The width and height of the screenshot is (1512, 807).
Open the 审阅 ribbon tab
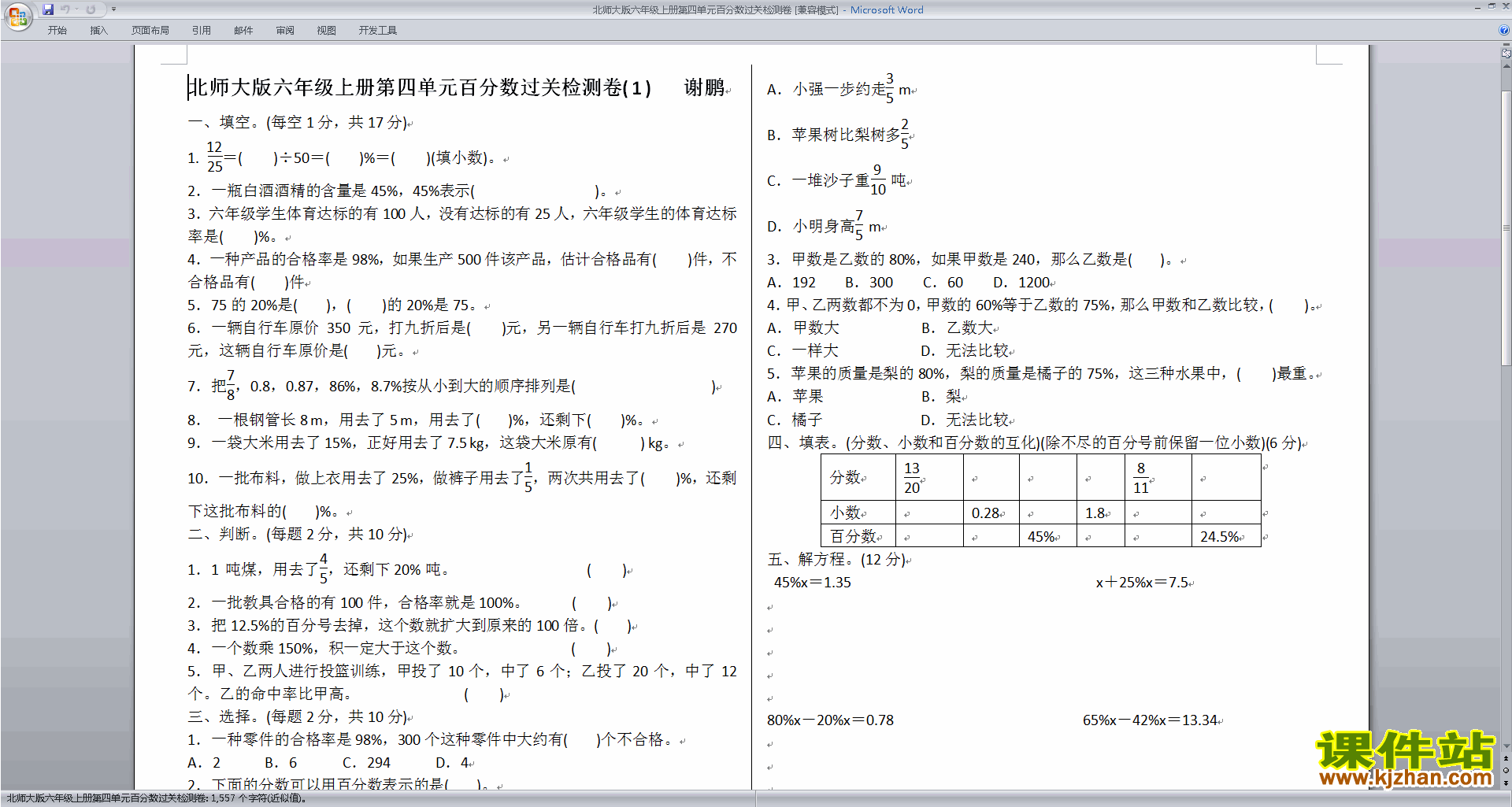tap(285, 31)
